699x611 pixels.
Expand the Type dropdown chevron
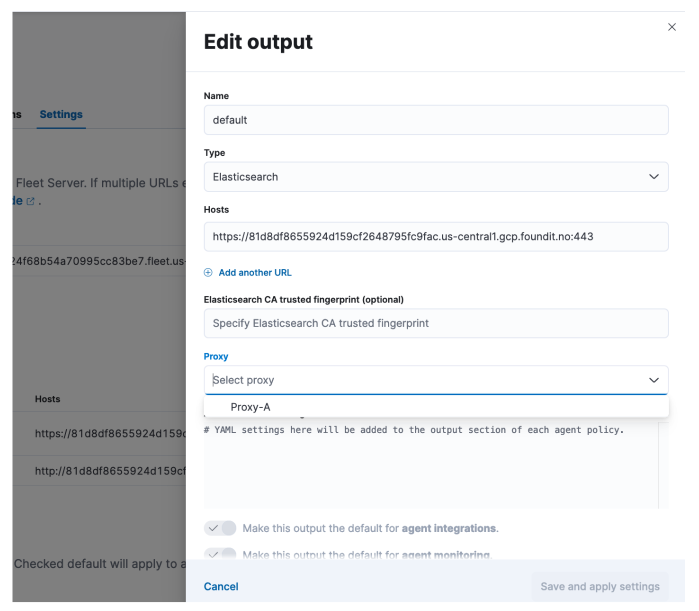point(654,177)
